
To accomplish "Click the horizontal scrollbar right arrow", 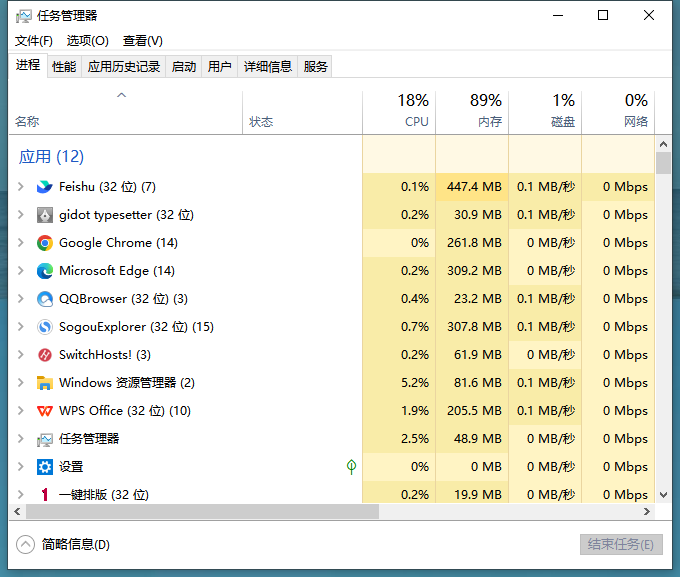I will click(647, 511).
